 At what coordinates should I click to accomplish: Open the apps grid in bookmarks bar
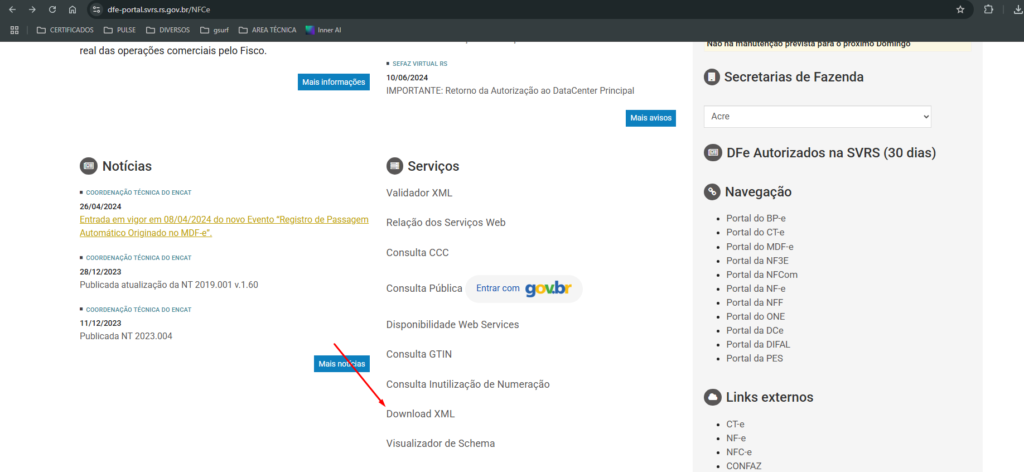(x=14, y=30)
